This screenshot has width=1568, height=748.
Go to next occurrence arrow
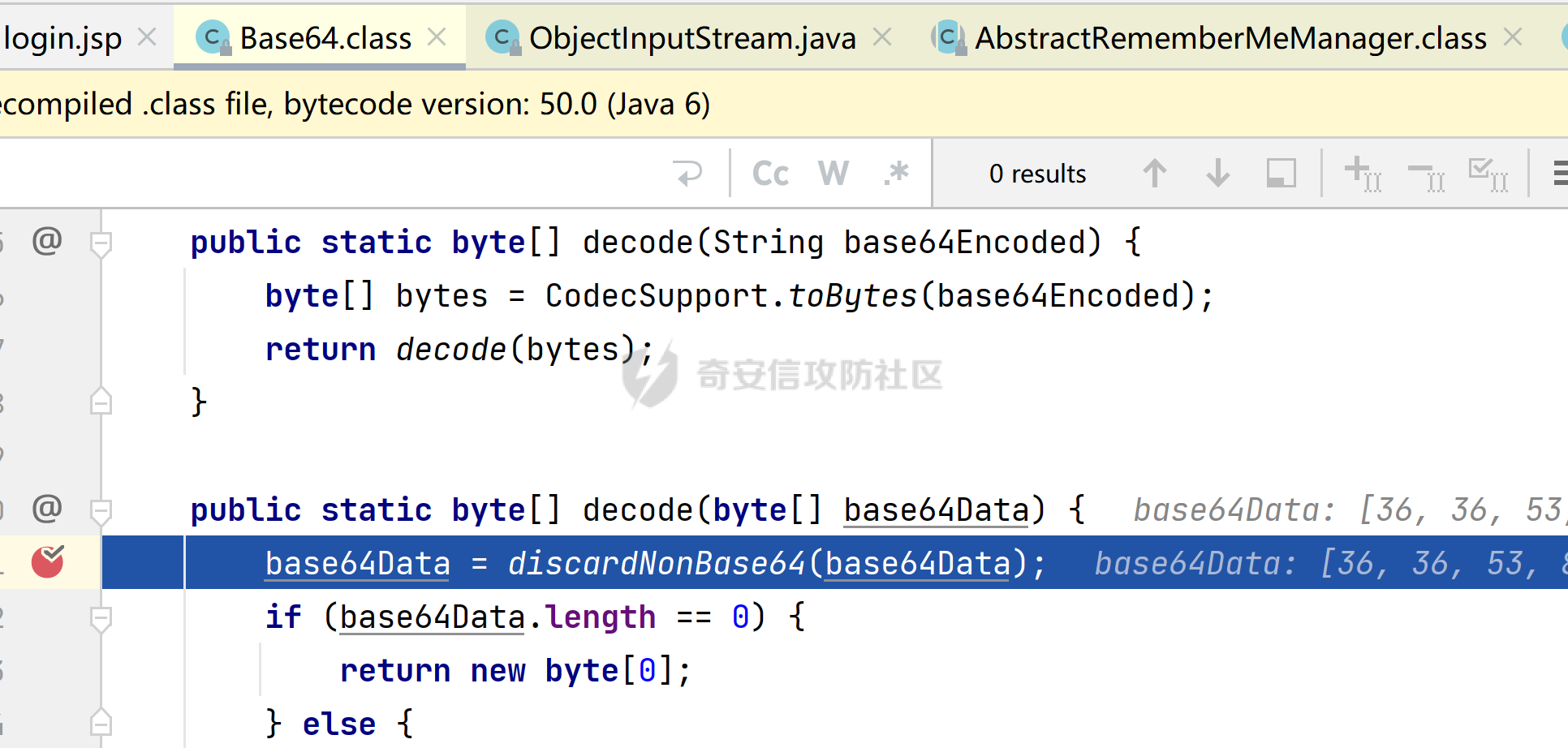tap(1217, 174)
